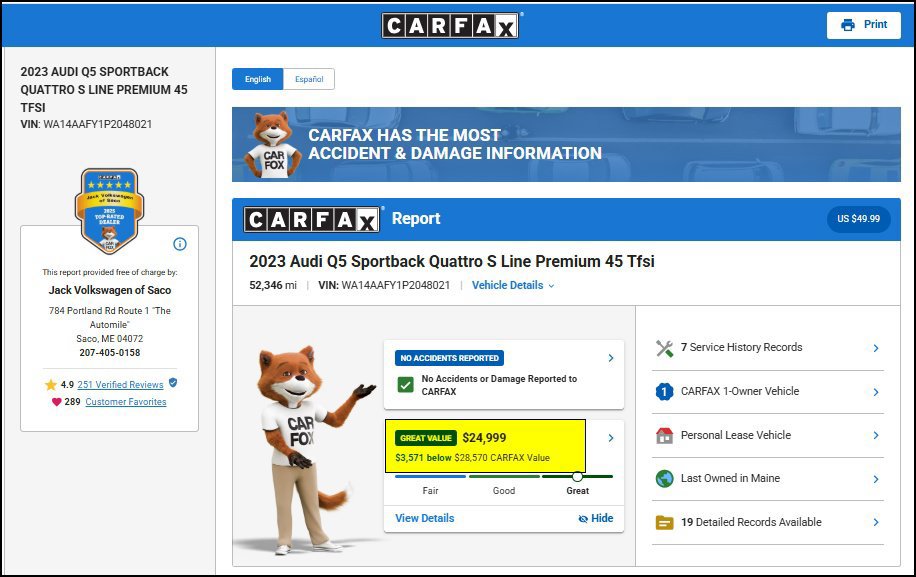Open CARFAX 1-Owner Vehicle chevron

point(876,392)
